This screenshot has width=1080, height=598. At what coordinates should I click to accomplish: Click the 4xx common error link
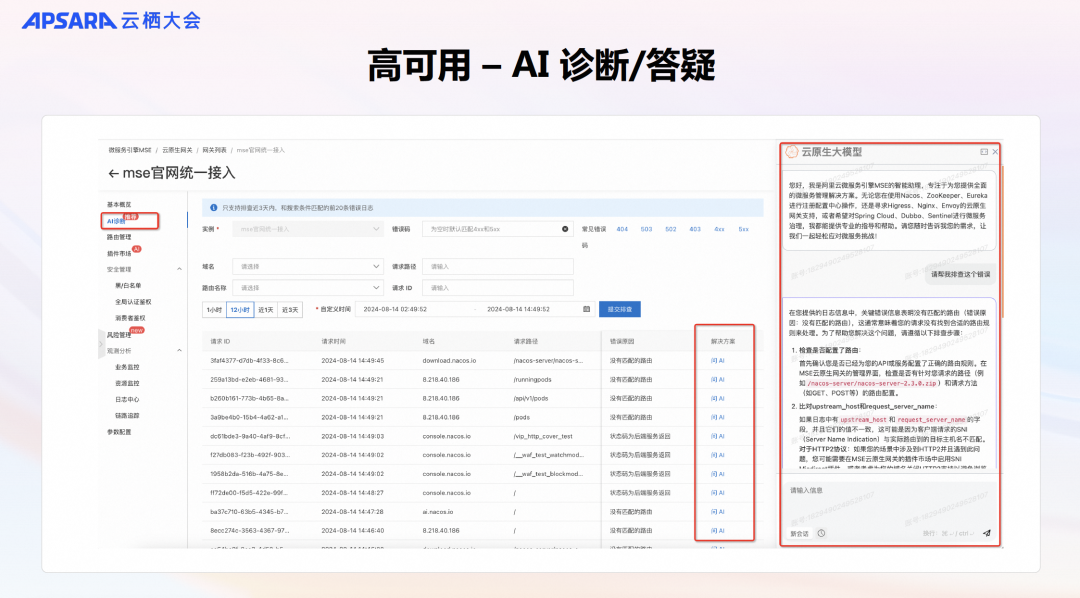pos(719,229)
